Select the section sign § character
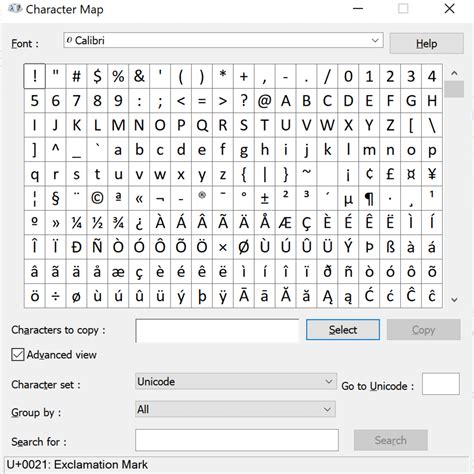 (x=56, y=198)
